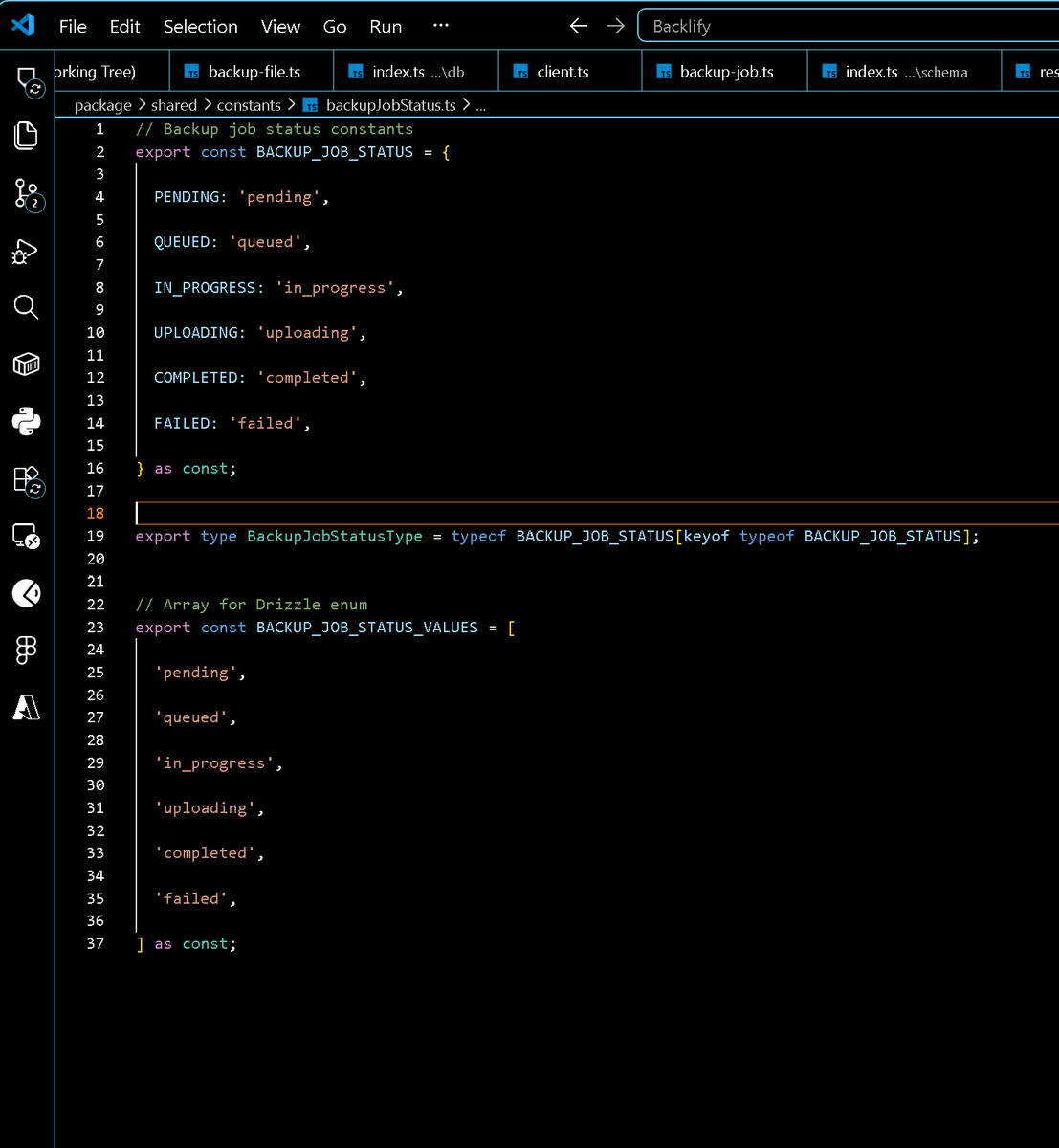Open the Selection menu

click(200, 26)
